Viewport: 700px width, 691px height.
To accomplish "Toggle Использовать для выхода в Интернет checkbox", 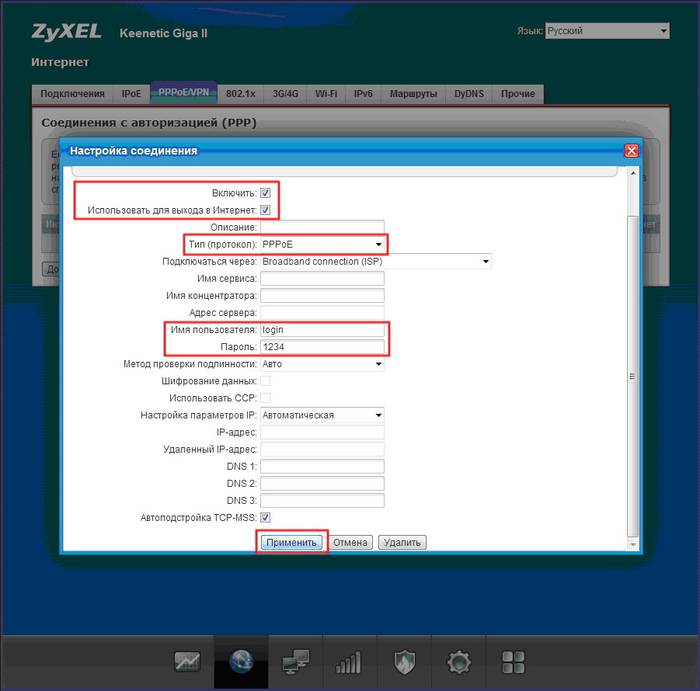I will pos(265,210).
